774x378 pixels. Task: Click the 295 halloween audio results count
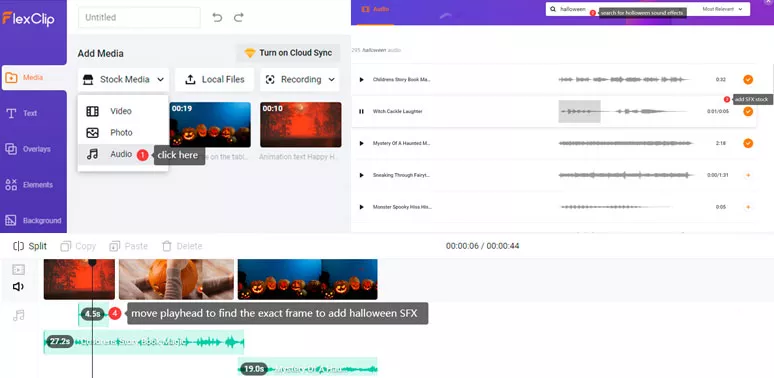coord(376,50)
